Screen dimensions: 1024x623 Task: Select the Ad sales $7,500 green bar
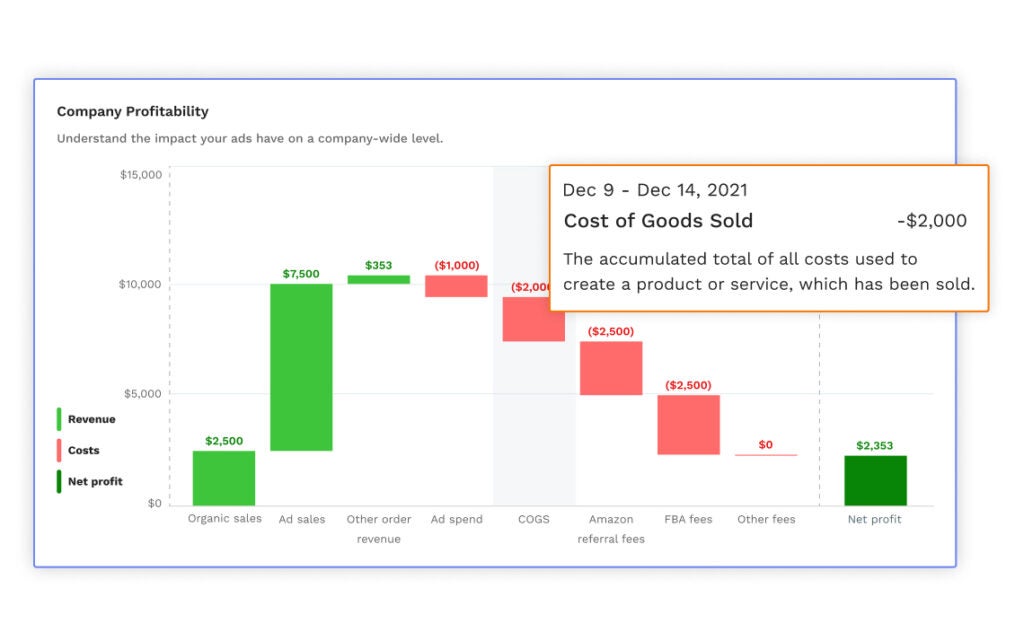(x=301, y=367)
